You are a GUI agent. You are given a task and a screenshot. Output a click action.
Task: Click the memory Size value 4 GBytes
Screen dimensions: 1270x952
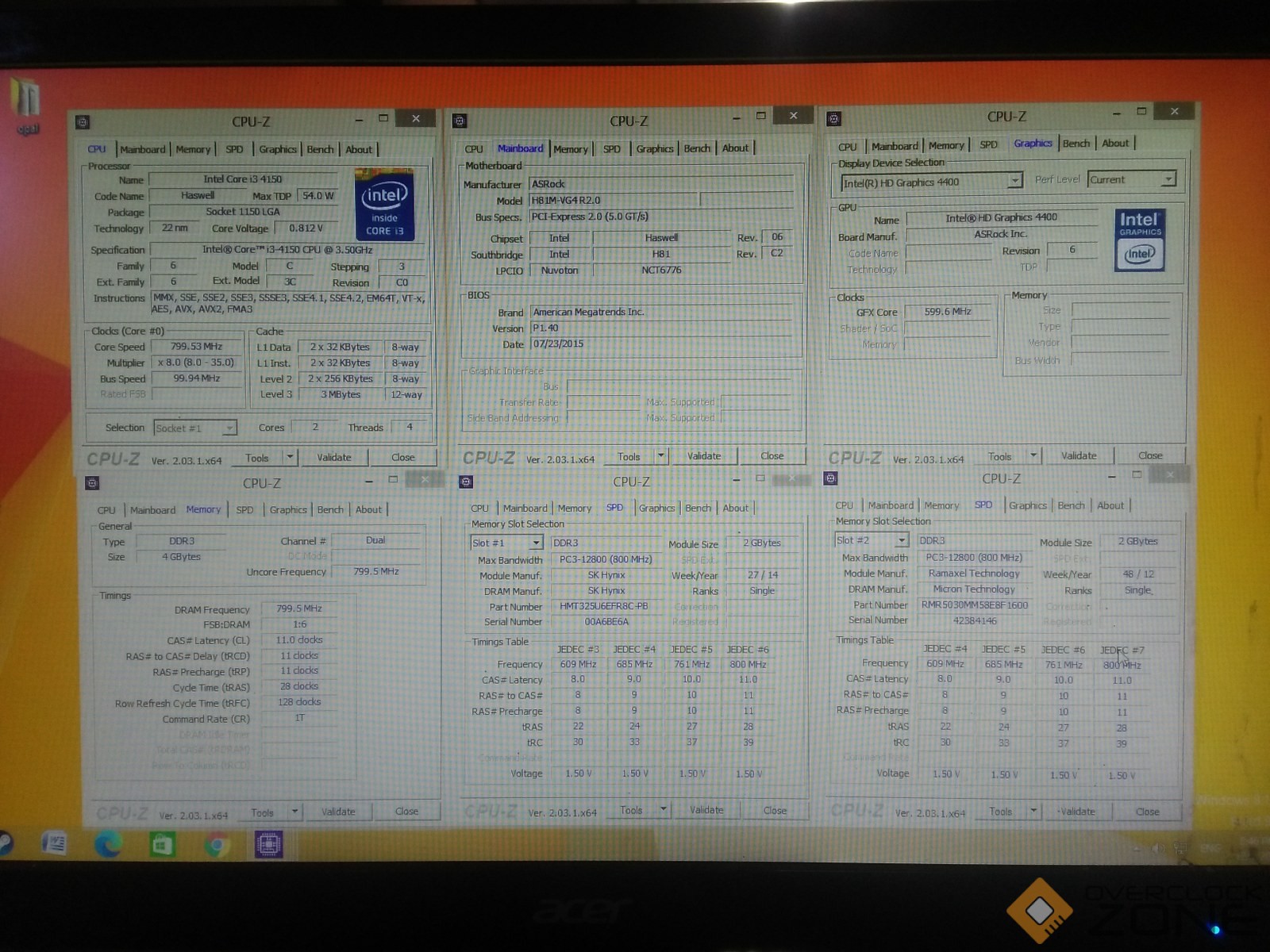point(182,557)
